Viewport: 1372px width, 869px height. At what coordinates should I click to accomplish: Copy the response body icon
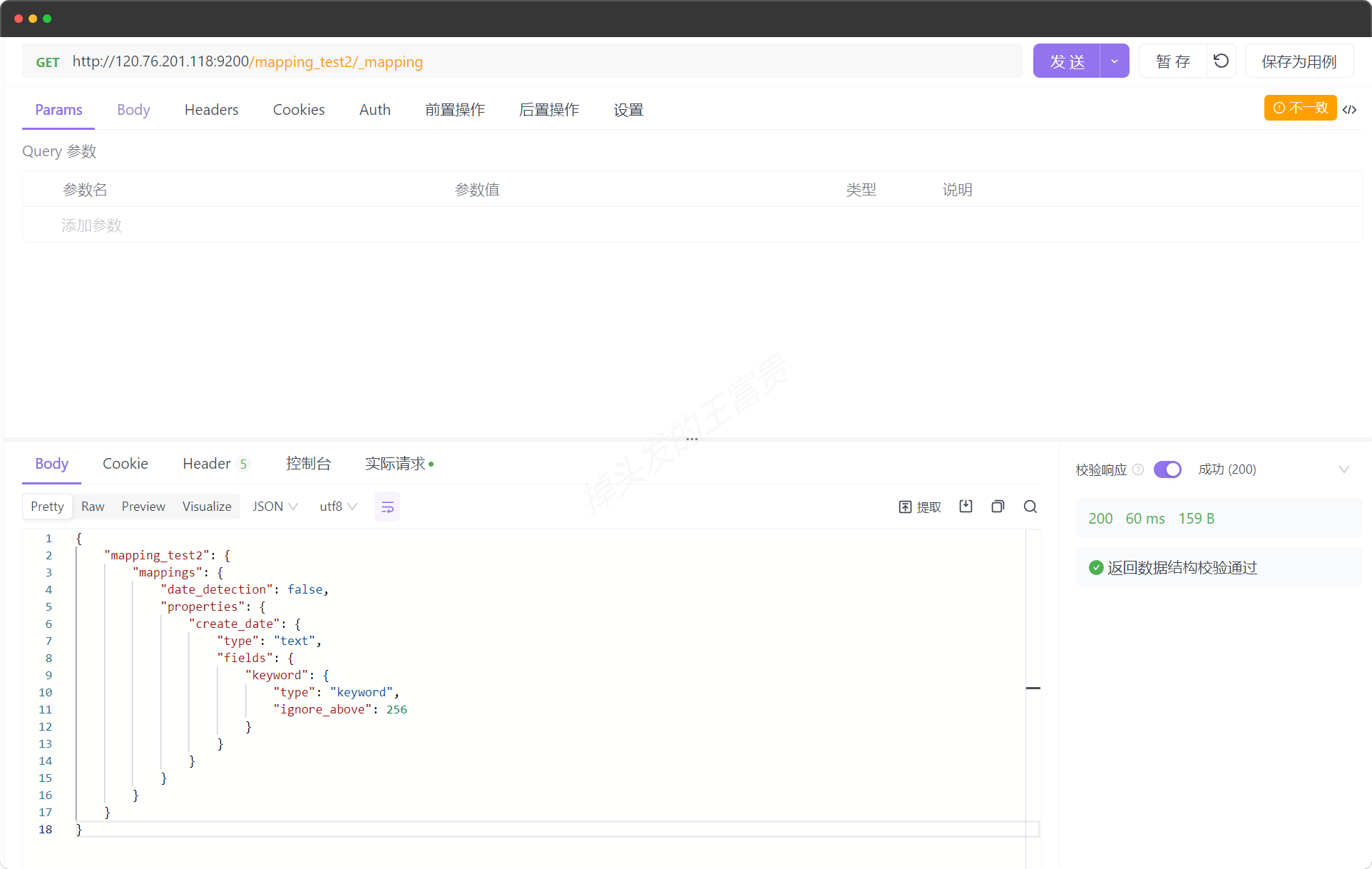[998, 506]
